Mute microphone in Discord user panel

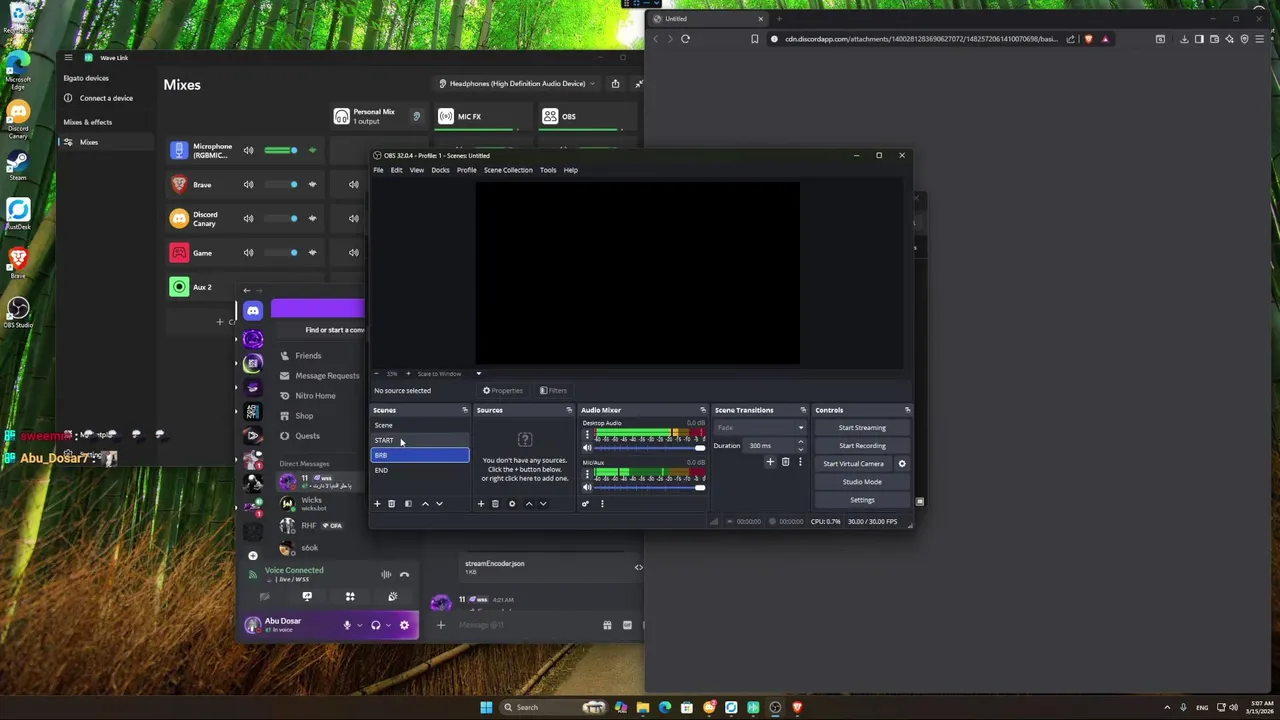tap(347, 625)
